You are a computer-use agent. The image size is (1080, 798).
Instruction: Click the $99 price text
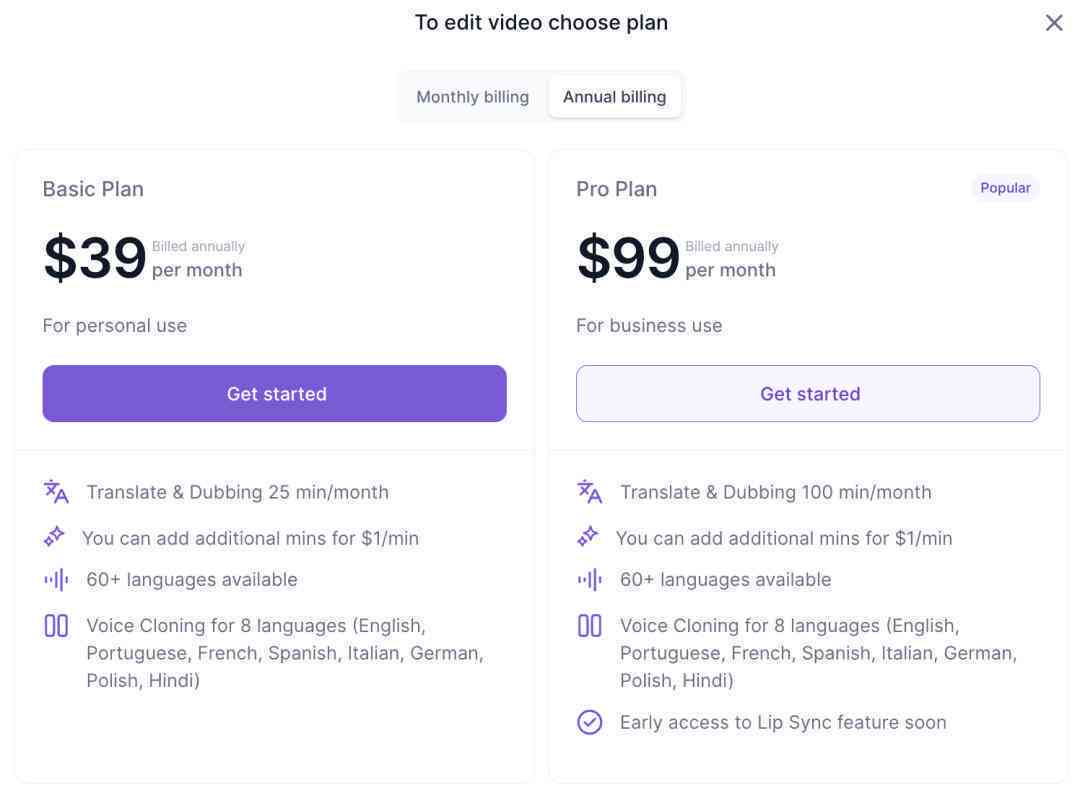click(x=628, y=258)
